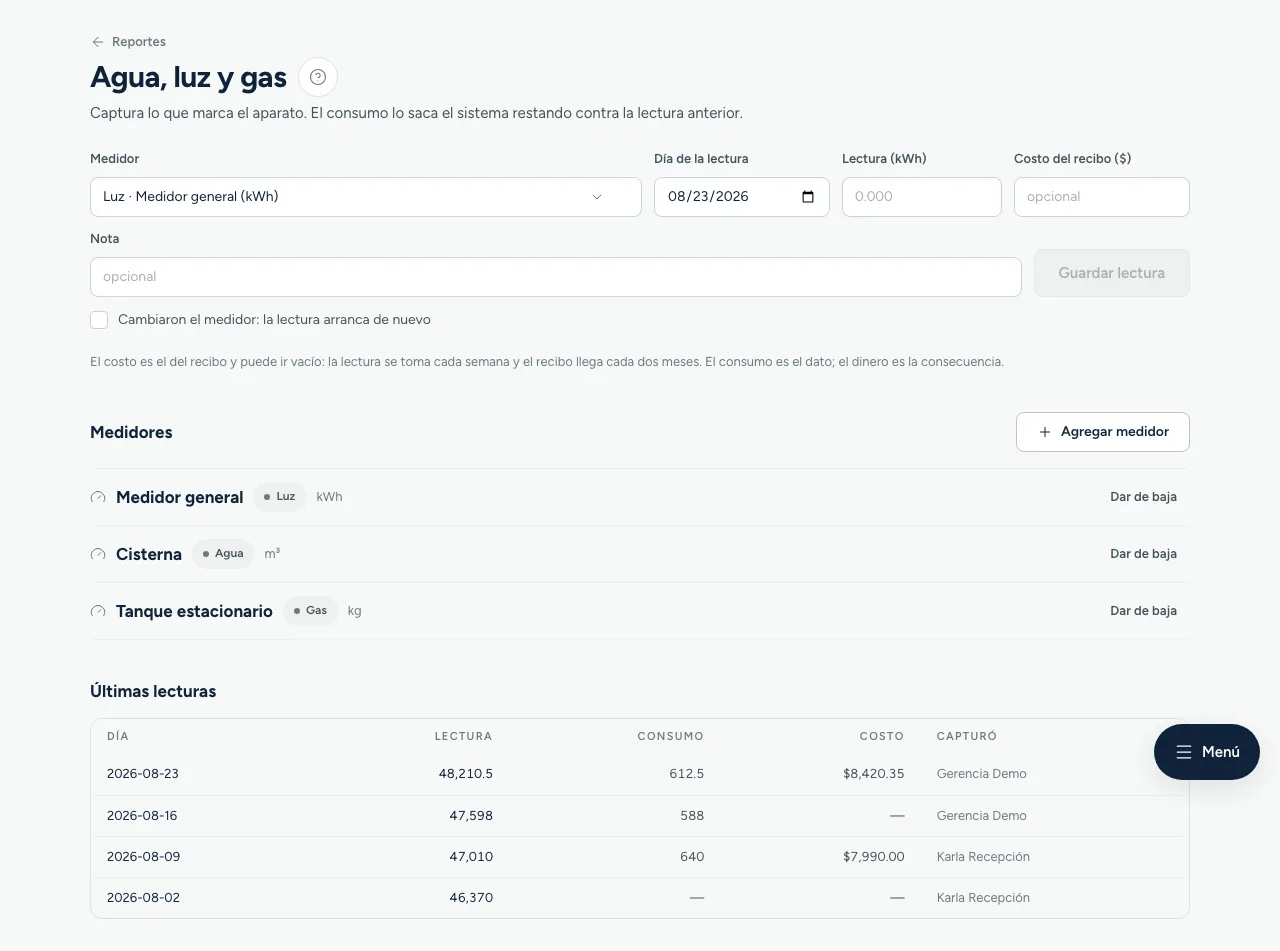The height and width of the screenshot is (951, 1280).
Task: Click the gauge icon next to Cisterna
Action: (x=98, y=554)
